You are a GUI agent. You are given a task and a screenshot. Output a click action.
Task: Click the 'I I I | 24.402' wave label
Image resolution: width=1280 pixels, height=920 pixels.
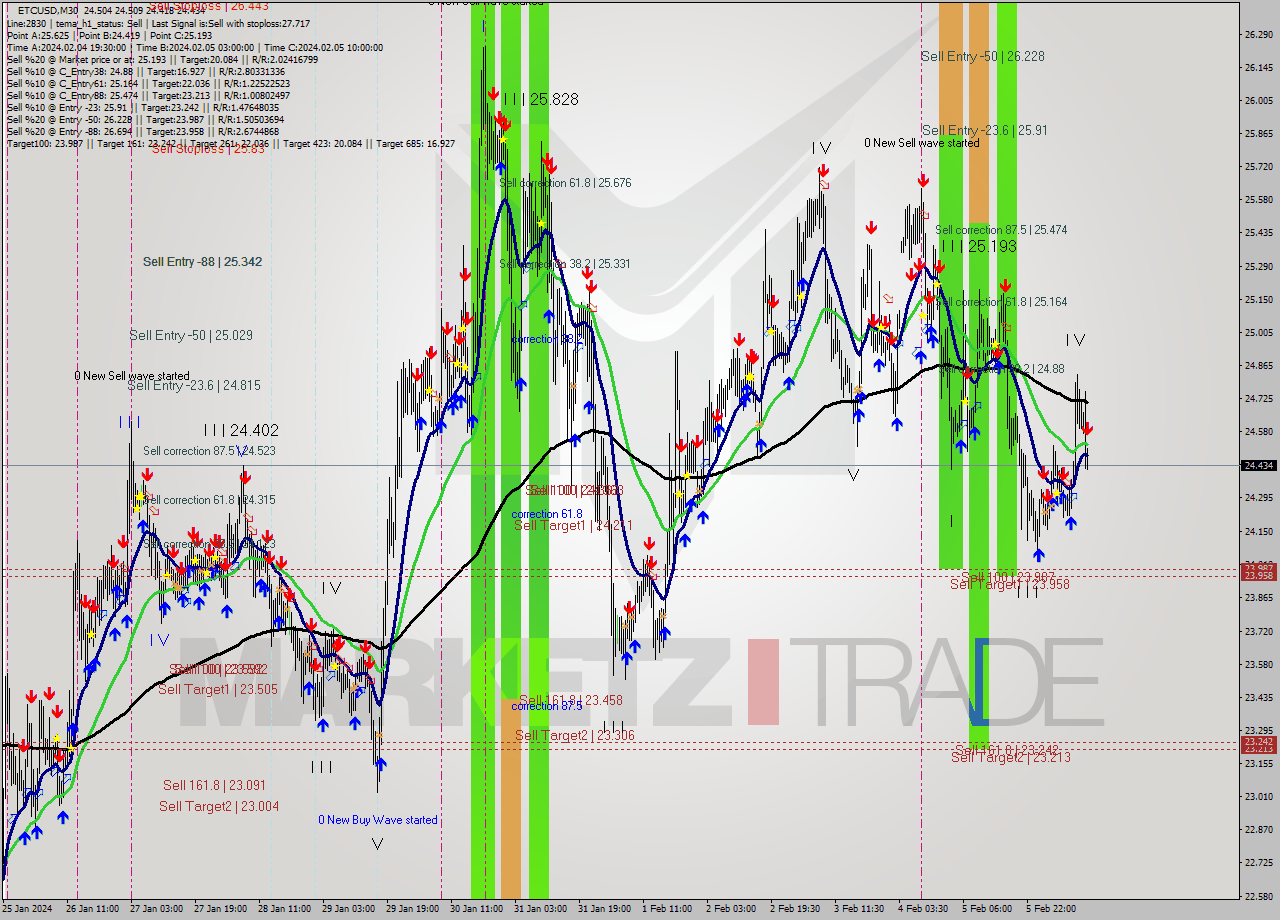(240, 430)
